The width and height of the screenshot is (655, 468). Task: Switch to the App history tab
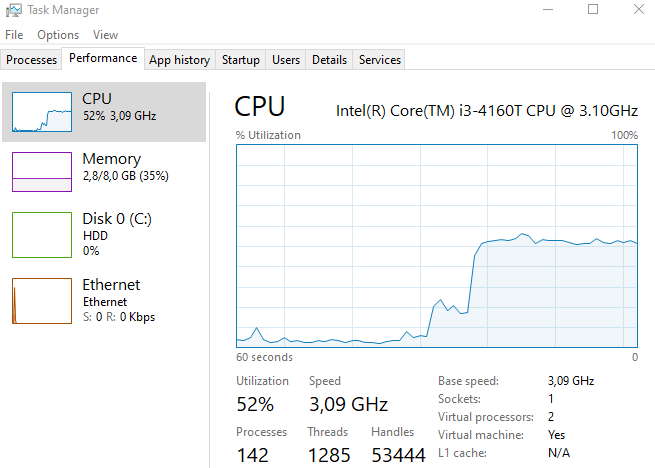[179, 60]
